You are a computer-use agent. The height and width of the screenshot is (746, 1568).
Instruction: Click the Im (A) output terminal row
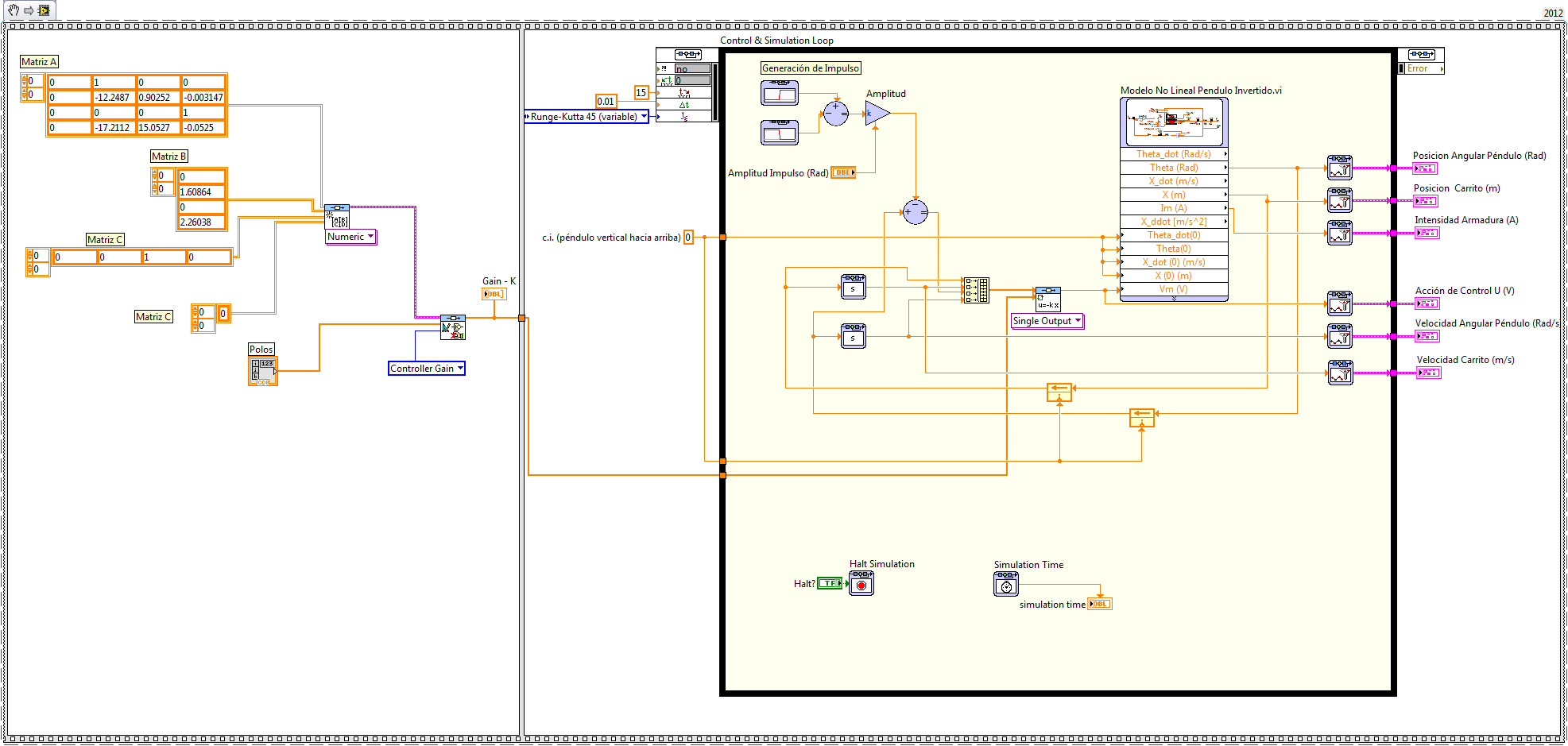click(1174, 208)
